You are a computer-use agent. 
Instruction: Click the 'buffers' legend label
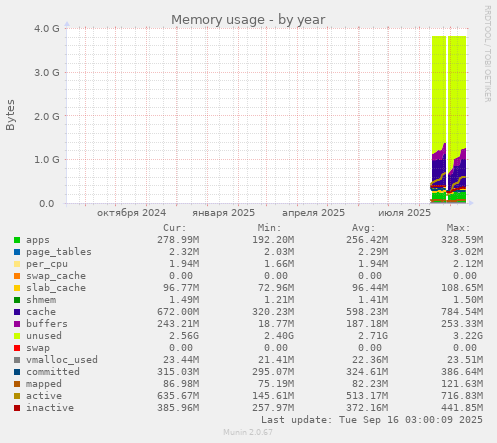click(47, 324)
